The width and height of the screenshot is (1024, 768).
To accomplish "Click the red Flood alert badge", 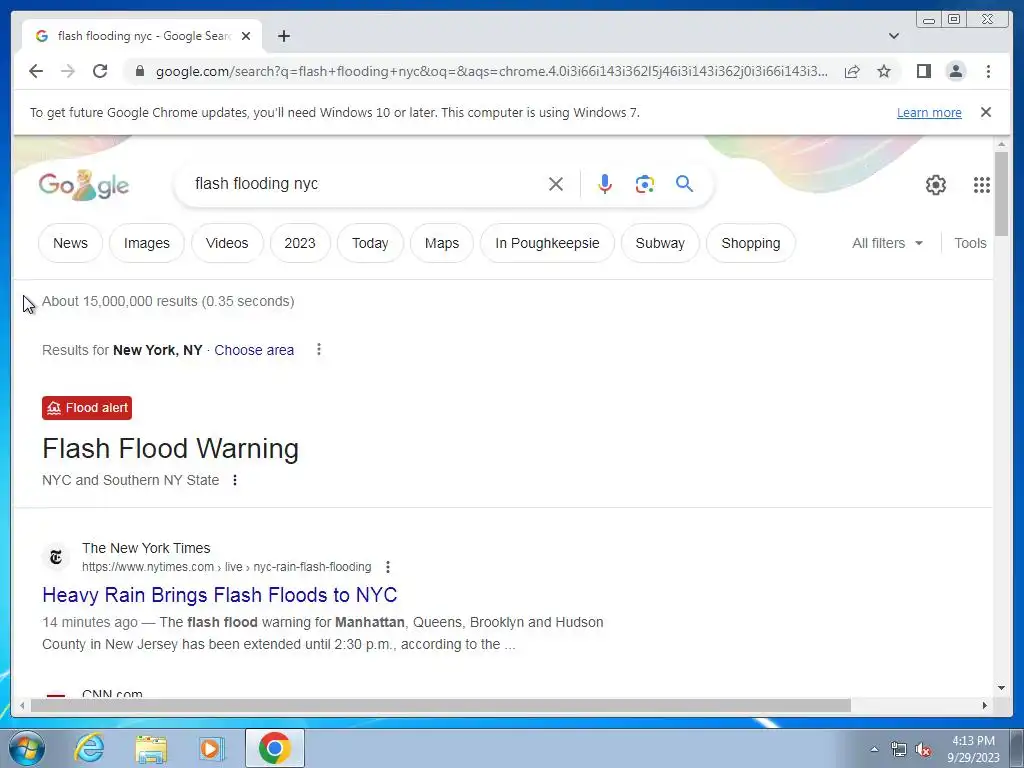I will 87,408.
